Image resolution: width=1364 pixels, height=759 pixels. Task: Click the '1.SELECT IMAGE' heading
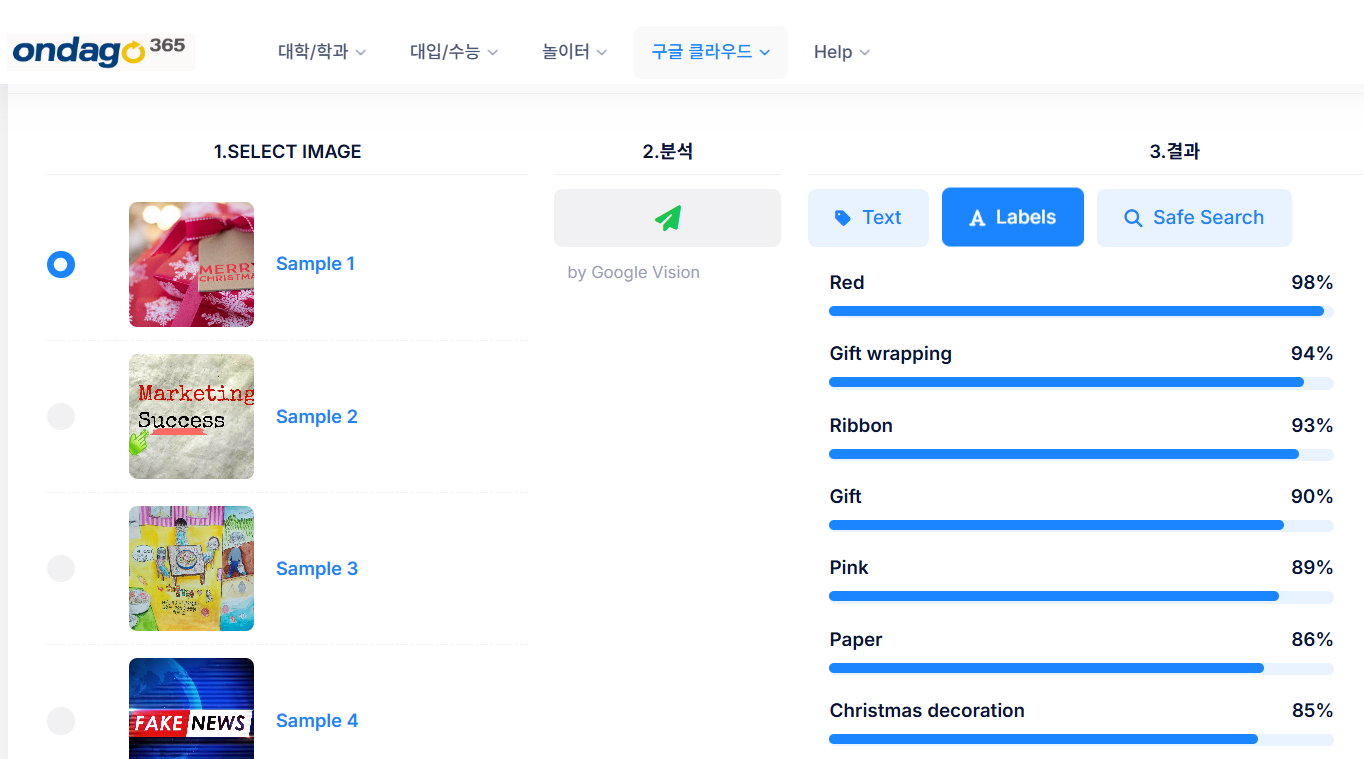tap(287, 152)
